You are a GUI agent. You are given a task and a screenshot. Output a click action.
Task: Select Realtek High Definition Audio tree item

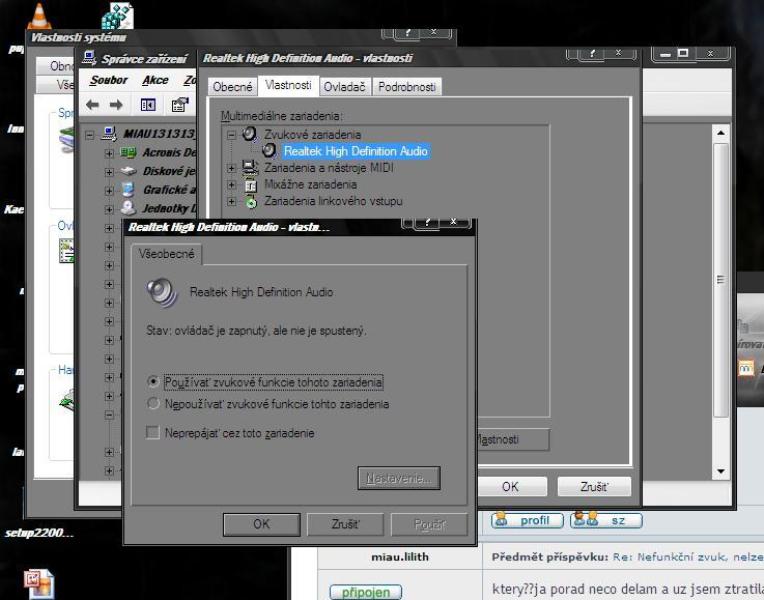[x=355, y=151]
